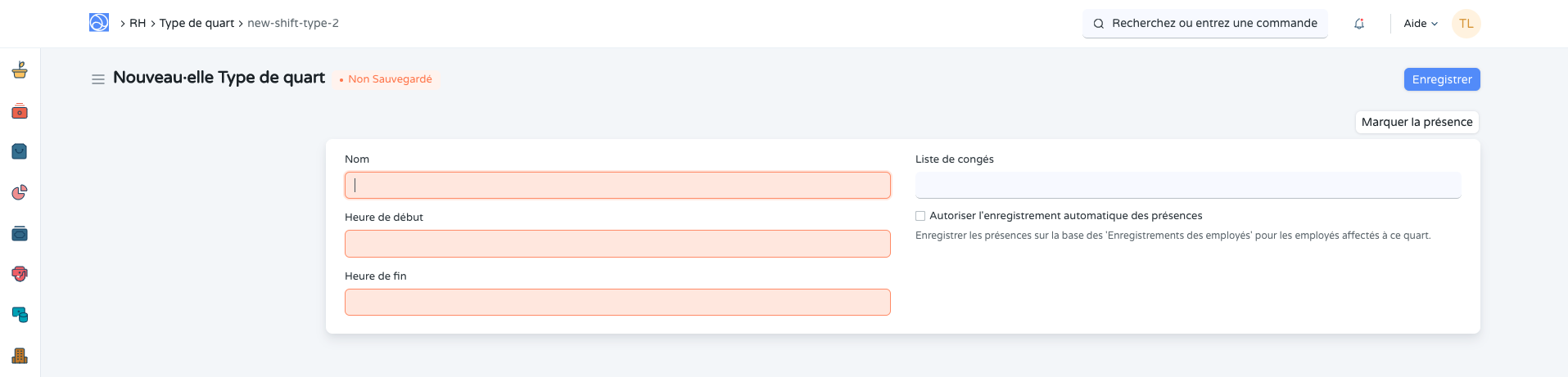Open the blue shopping bag sidebar icon
The image size is (1568, 377).
tap(20, 151)
